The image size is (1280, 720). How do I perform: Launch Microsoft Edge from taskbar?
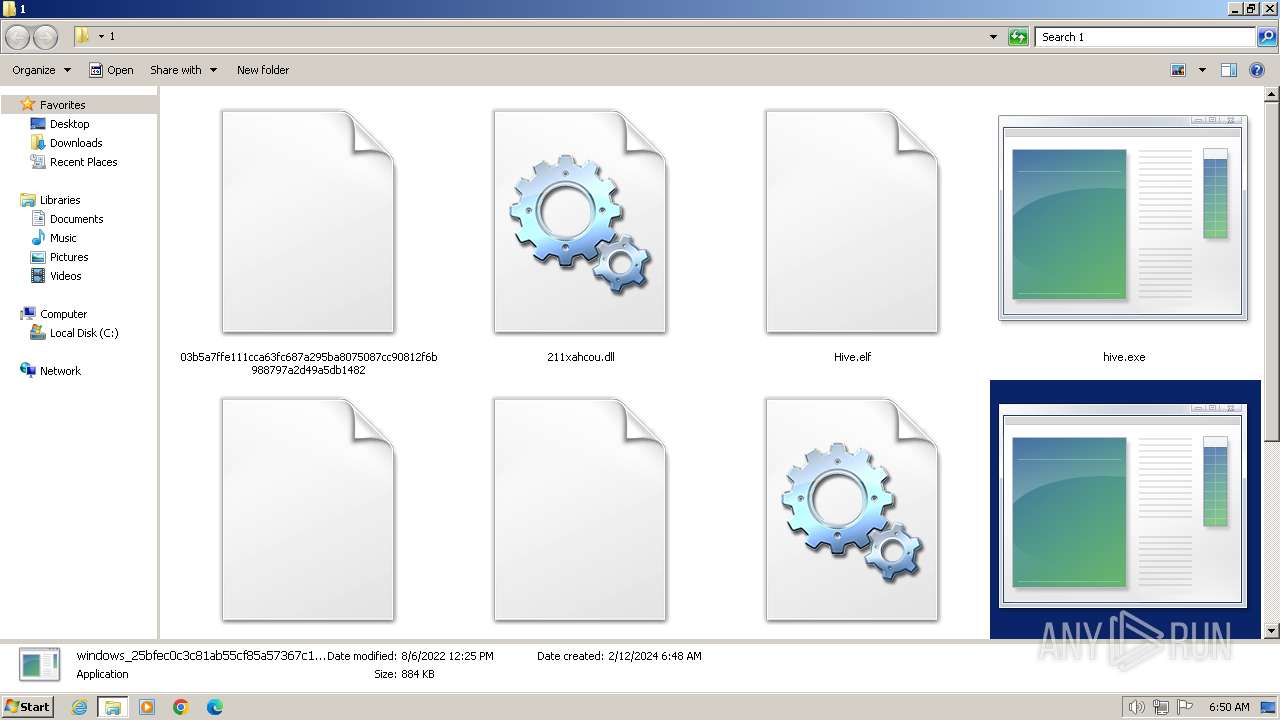point(215,707)
